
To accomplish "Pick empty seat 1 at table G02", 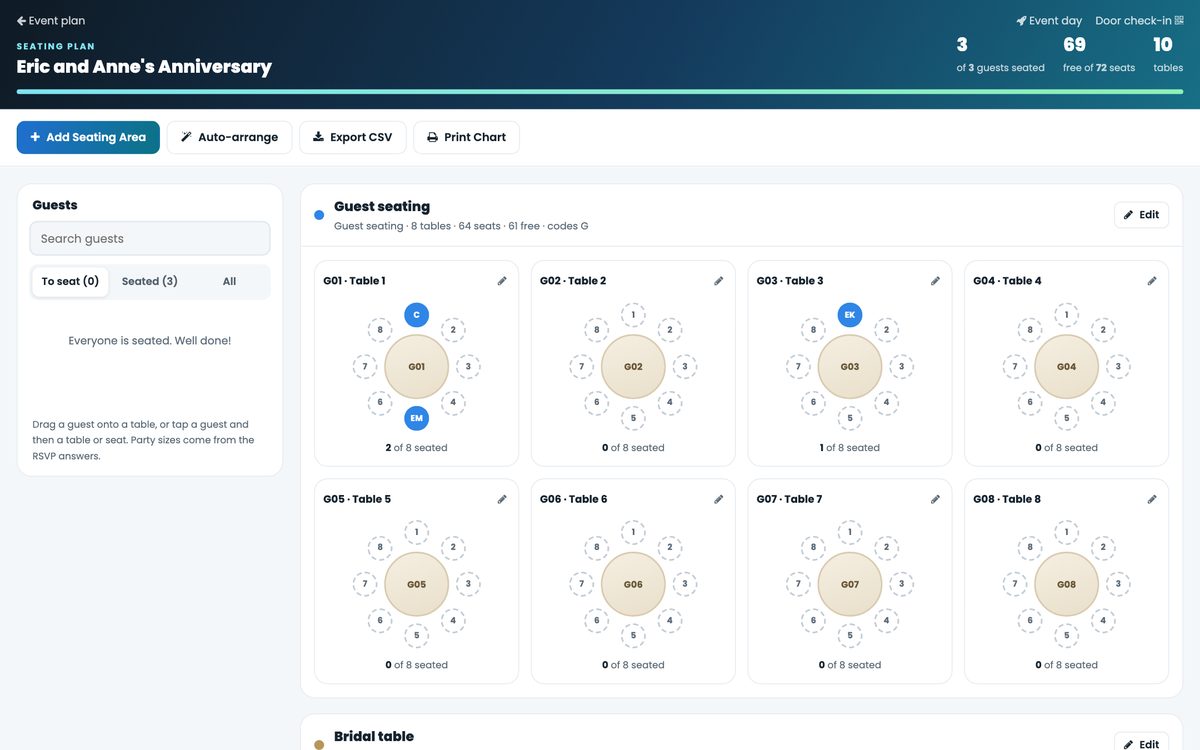I will click(x=633, y=315).
